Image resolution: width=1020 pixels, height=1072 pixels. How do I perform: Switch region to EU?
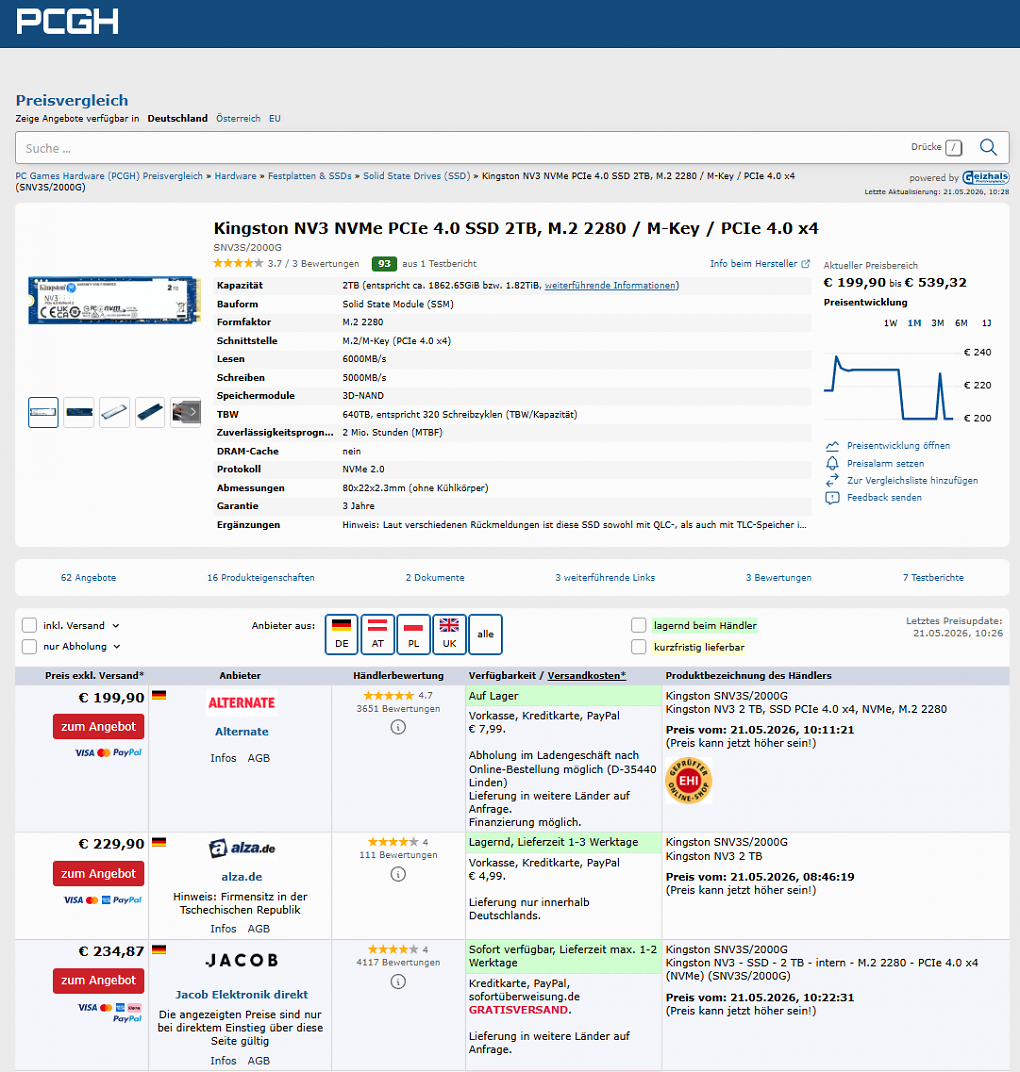click(274, 118)
